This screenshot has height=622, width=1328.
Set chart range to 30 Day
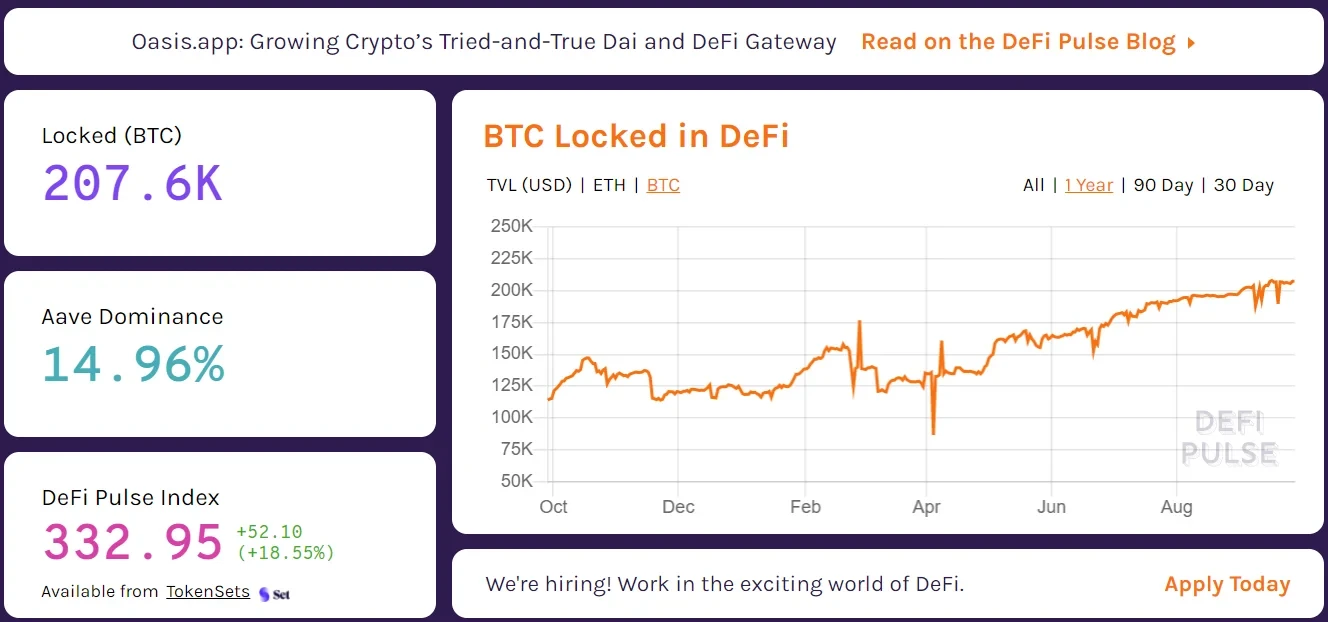(x=1244, y=185)
